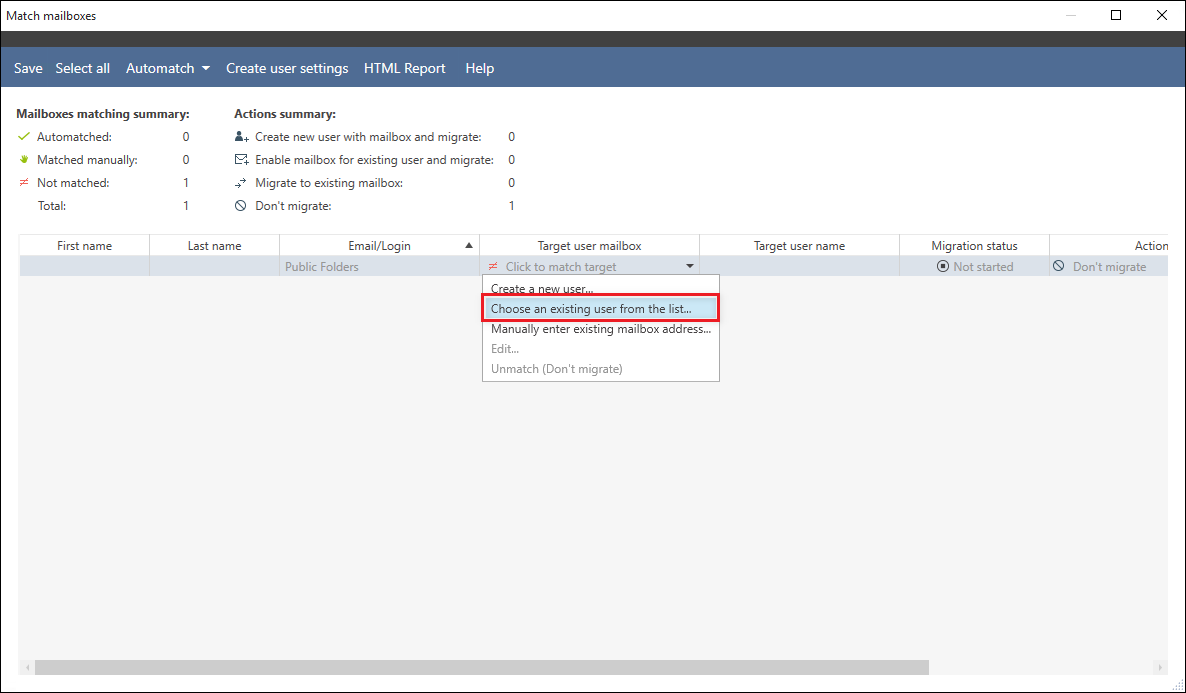Close the Match mailboxes window
The width and height of the screenshot is (1186, 693).
click(1161, 15)
